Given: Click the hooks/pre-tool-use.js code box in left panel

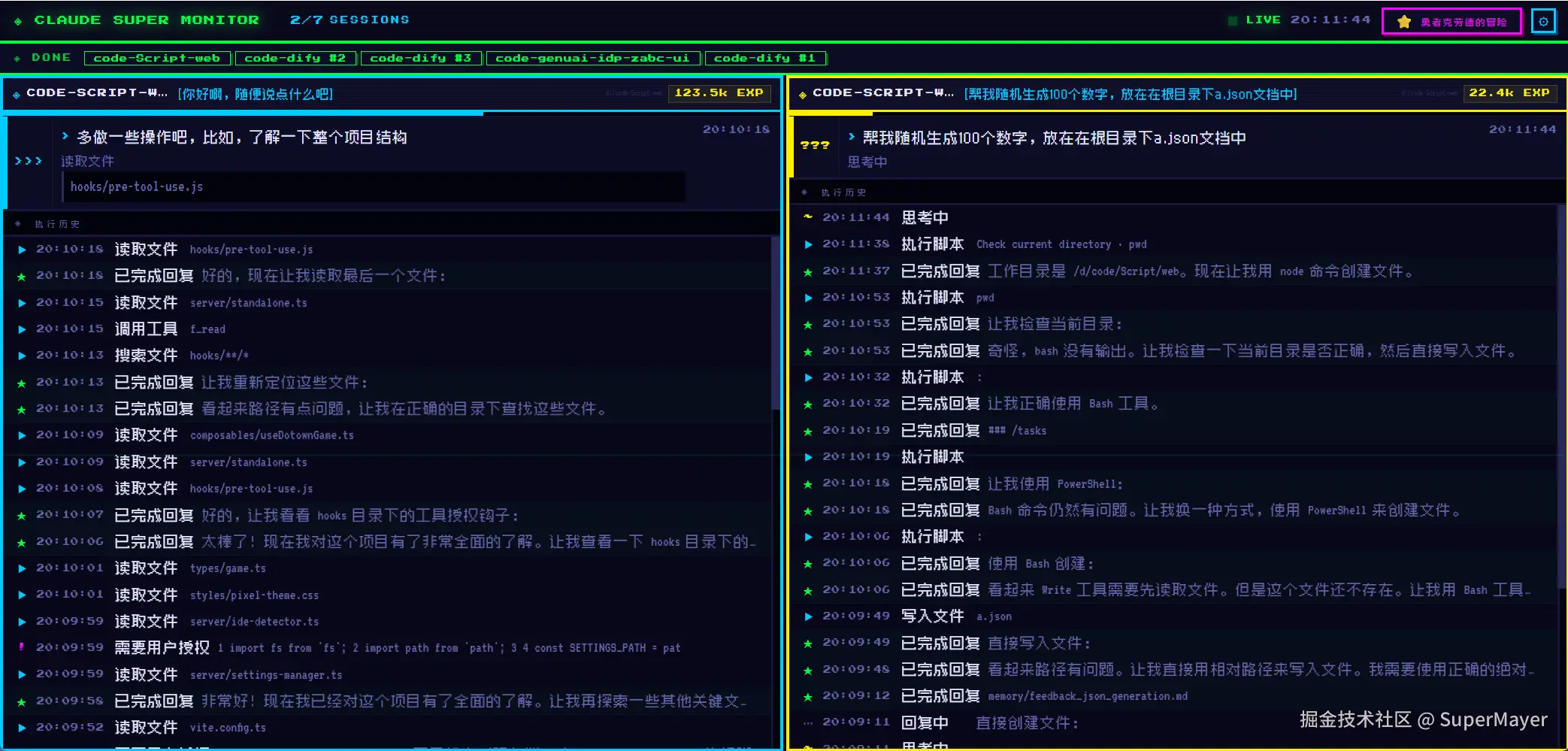Looking at the screenshot, I should (x=373, y=187).
